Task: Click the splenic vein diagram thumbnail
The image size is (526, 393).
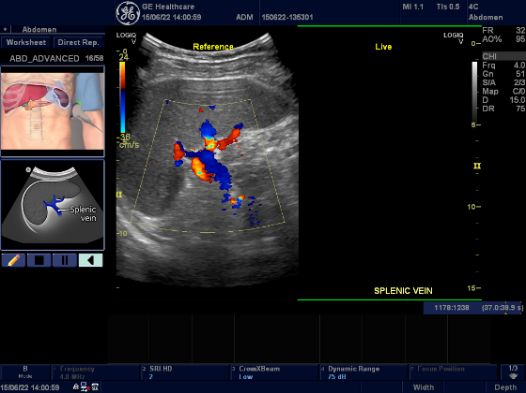Action: click(53, 205)
